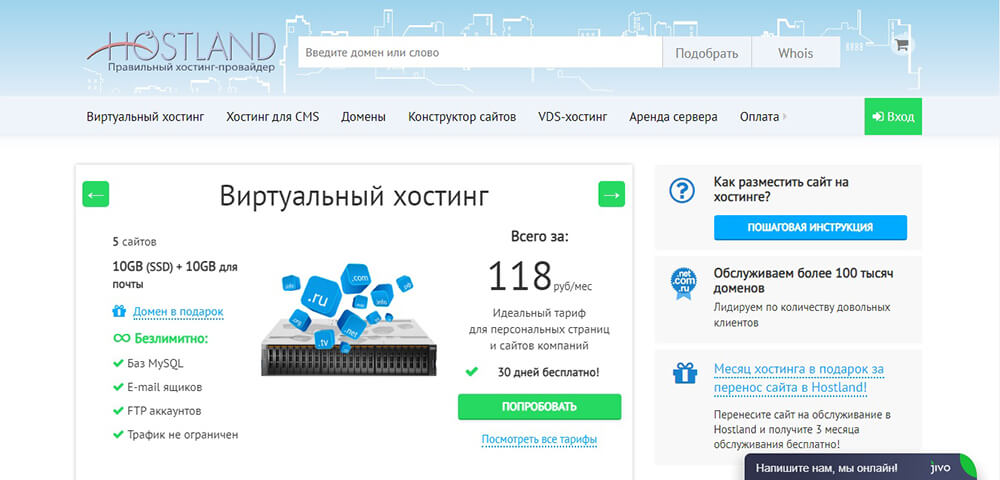Click the infinity icon next to Безлимитно
The height and width of the screenshot is (480, 1000).
tap(121, 338)
